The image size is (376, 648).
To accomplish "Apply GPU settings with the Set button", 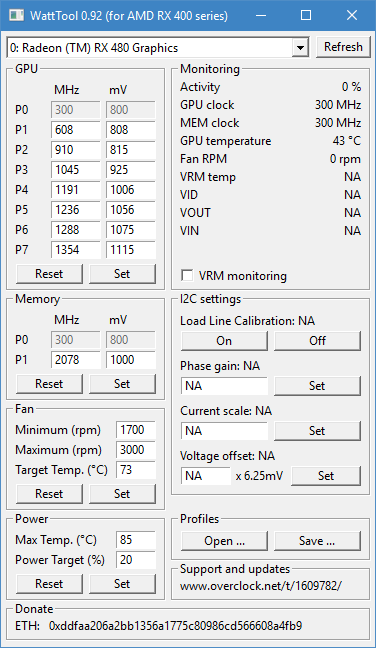I will tap(122, 274).
